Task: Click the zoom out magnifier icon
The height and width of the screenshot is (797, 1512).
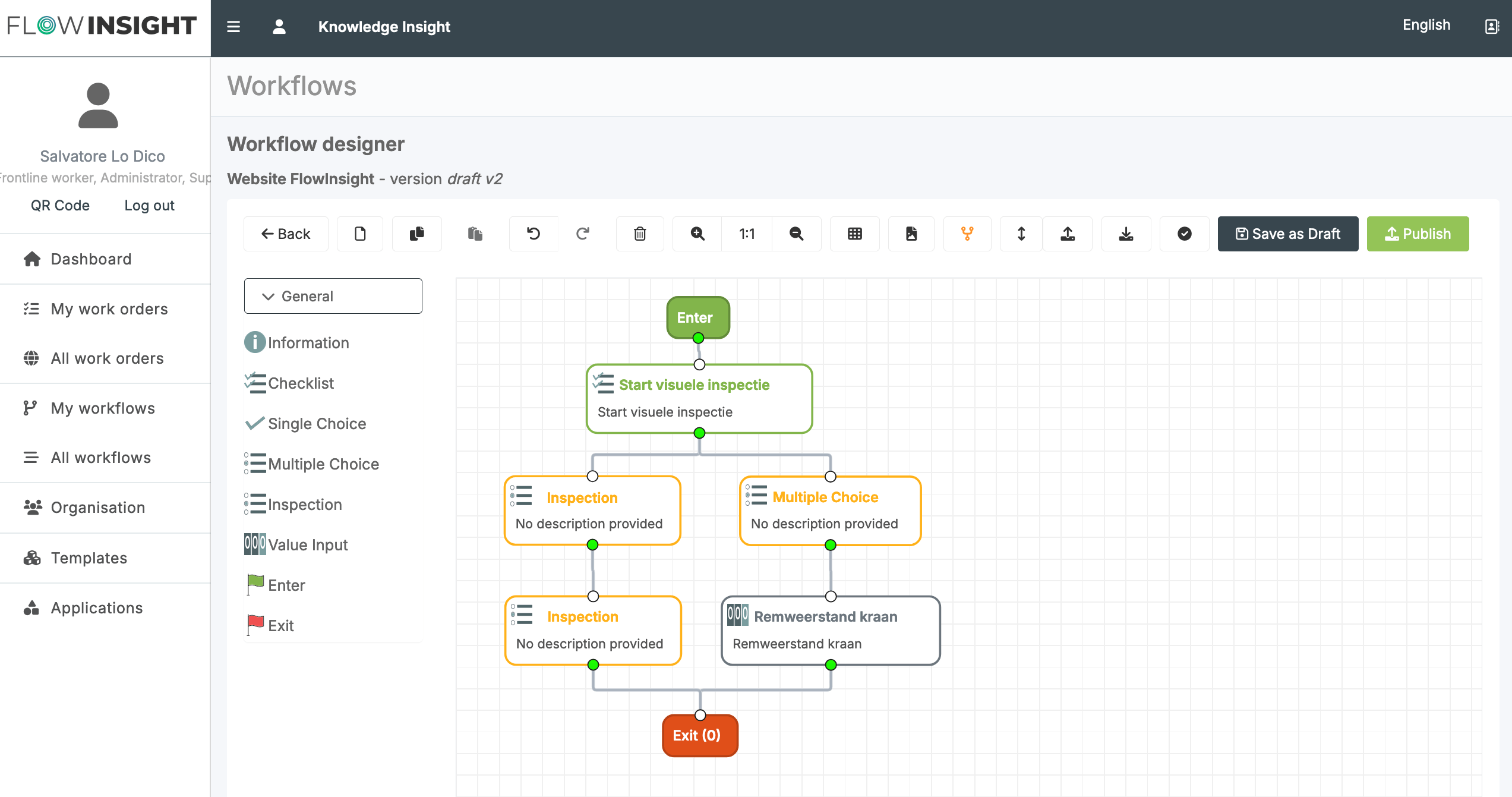Action: pyautogui.click(x=796, y=234)
